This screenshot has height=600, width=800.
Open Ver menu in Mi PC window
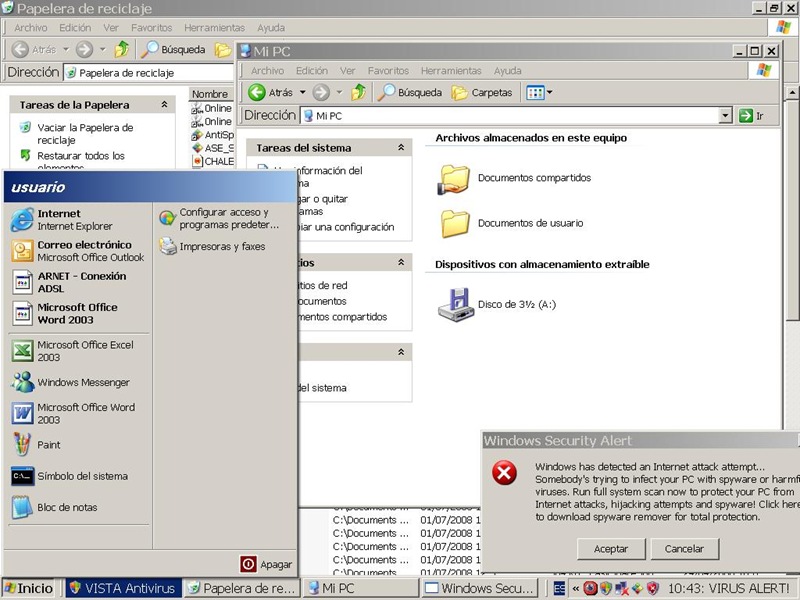point(347,71)
